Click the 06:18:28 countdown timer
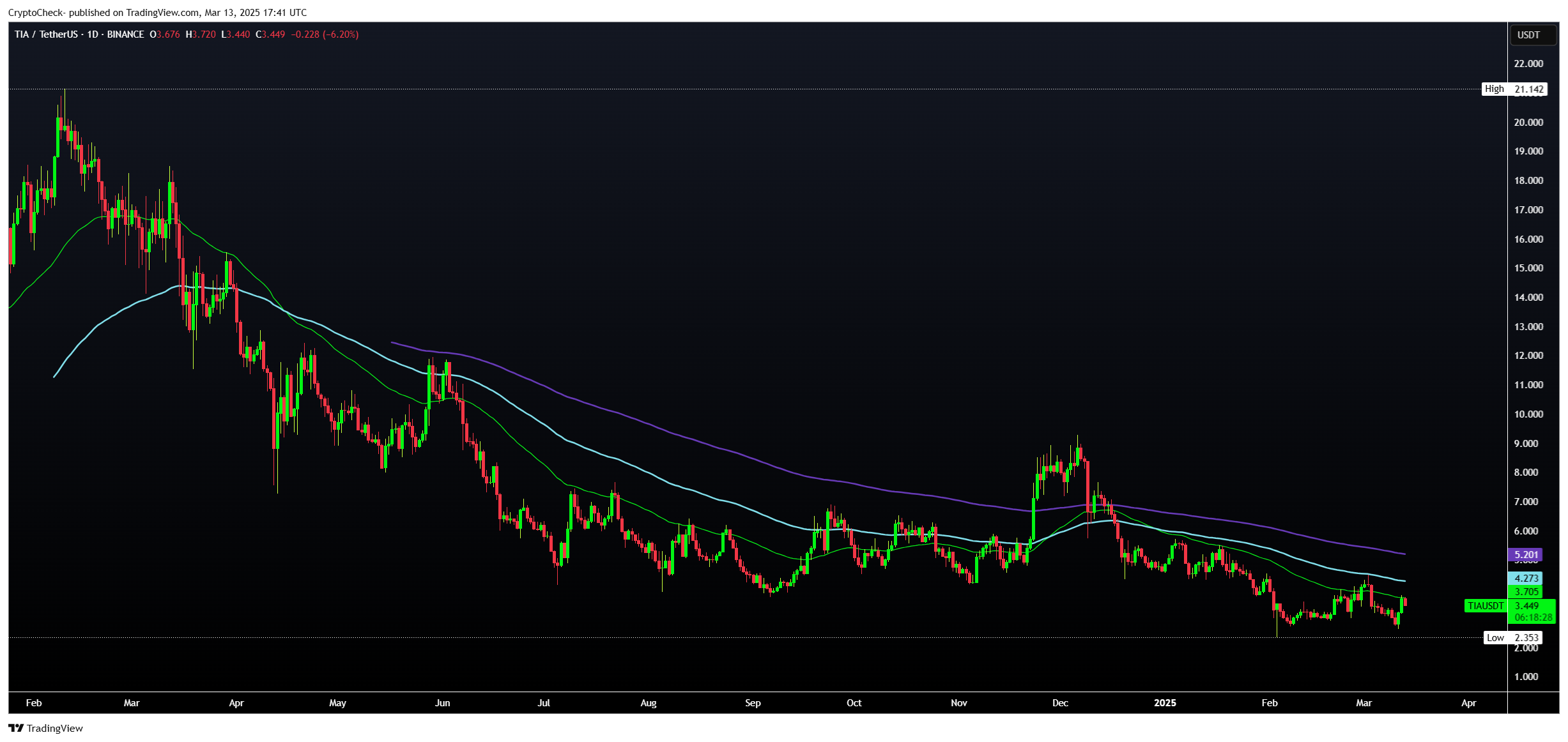This screenshot has width=1568, height=742. [1532, 617]
